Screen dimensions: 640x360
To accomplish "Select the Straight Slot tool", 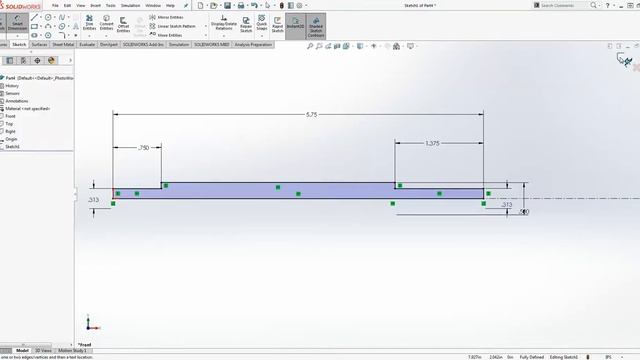I will 35,35.
